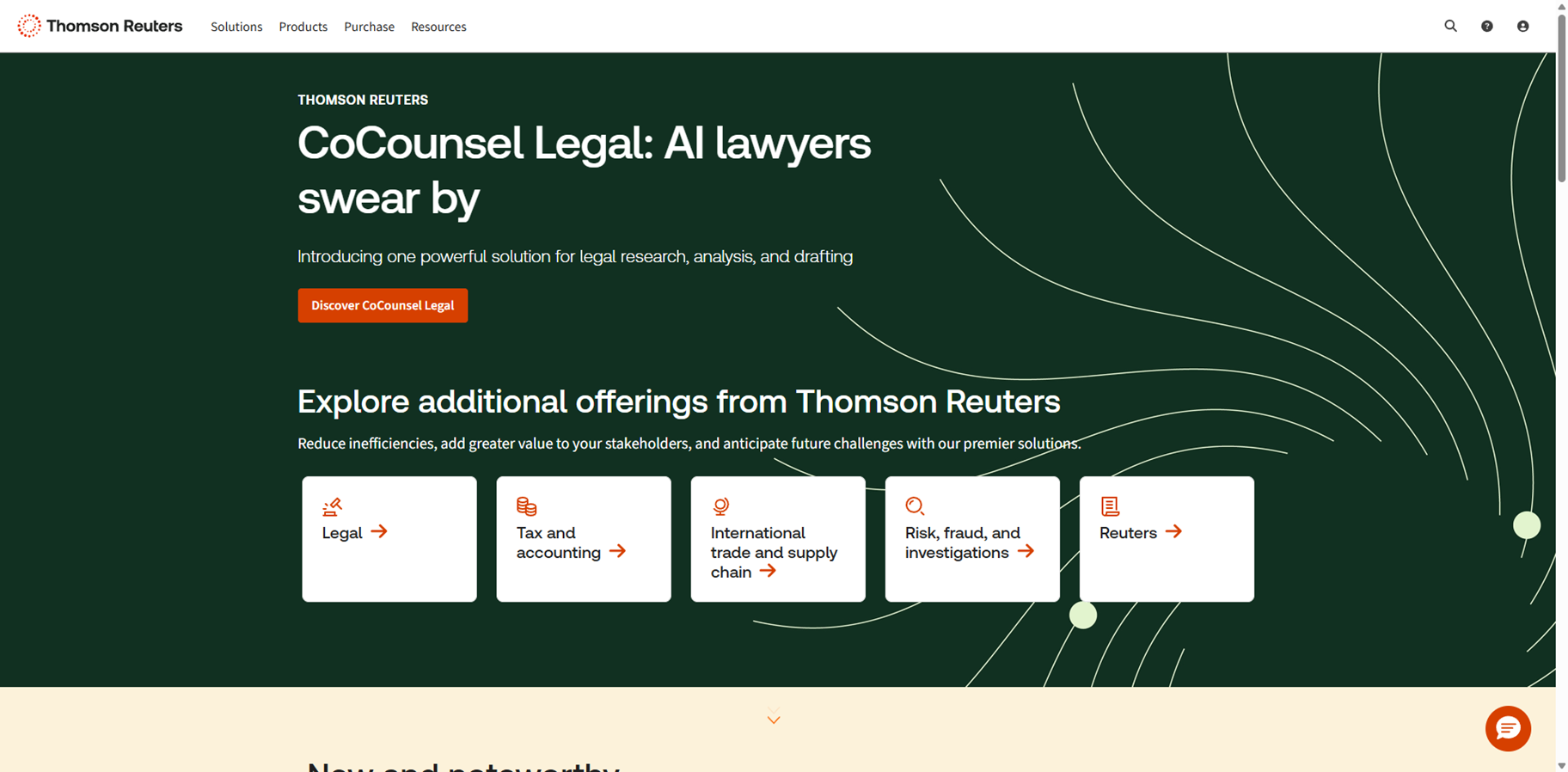Viewport: 1568px width, 772px height.
Task: Open the chat bubble widget
Action: (1508, 728)
